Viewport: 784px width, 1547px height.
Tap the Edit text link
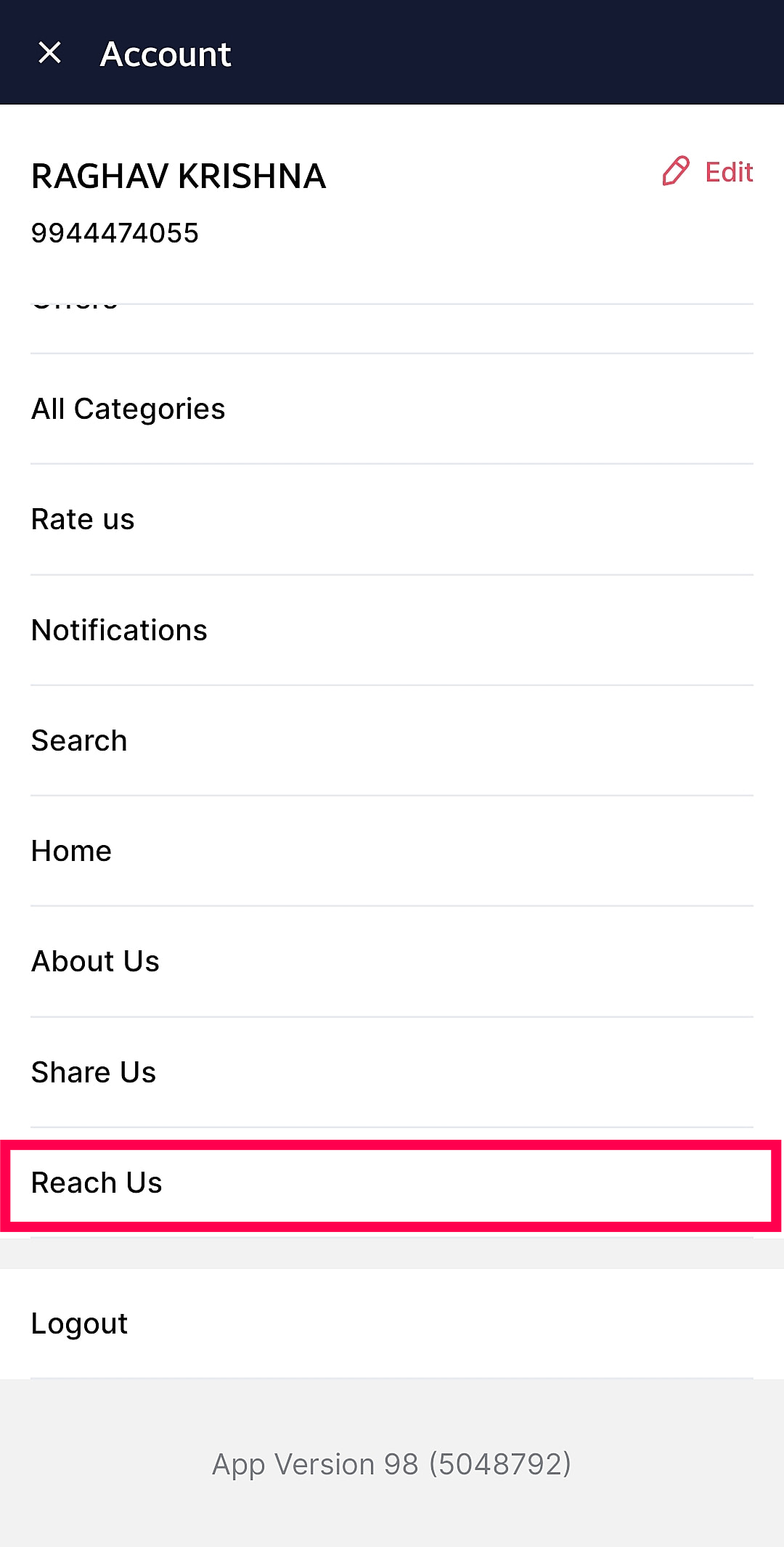[x=729, y=173]
